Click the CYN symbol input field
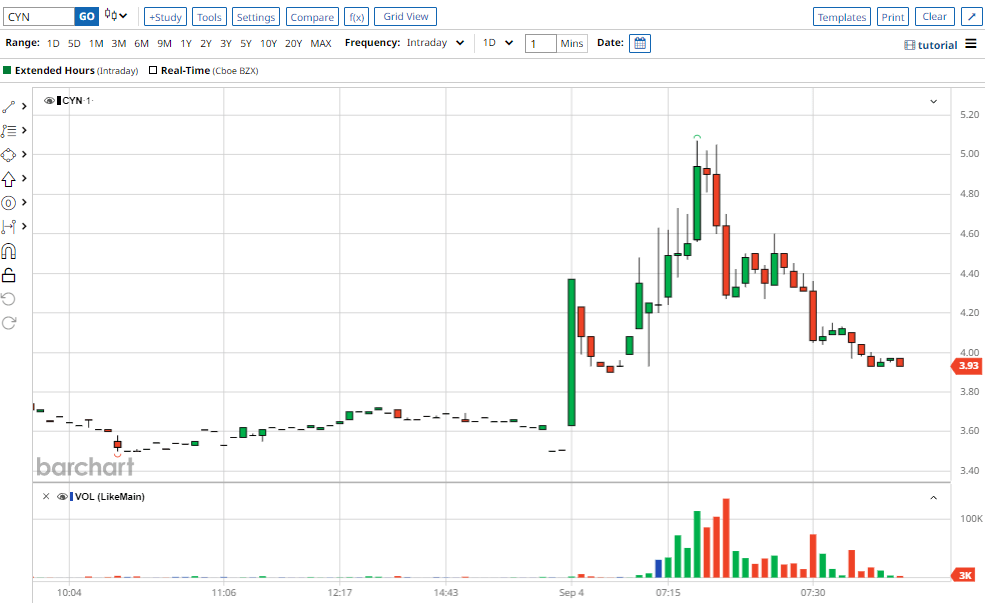 point(39,16)
